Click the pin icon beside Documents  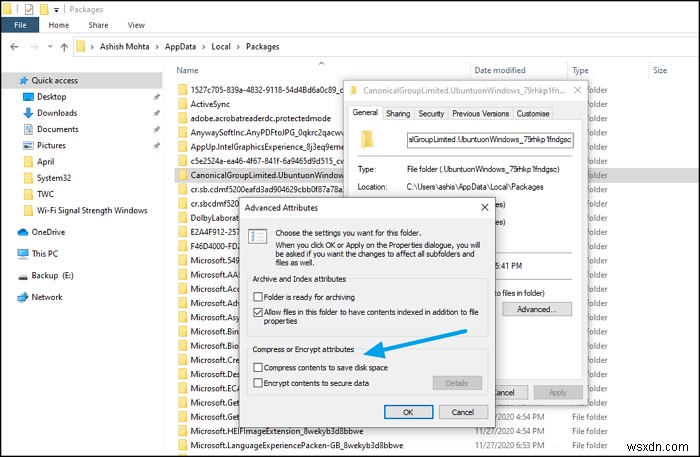(156, 129)
